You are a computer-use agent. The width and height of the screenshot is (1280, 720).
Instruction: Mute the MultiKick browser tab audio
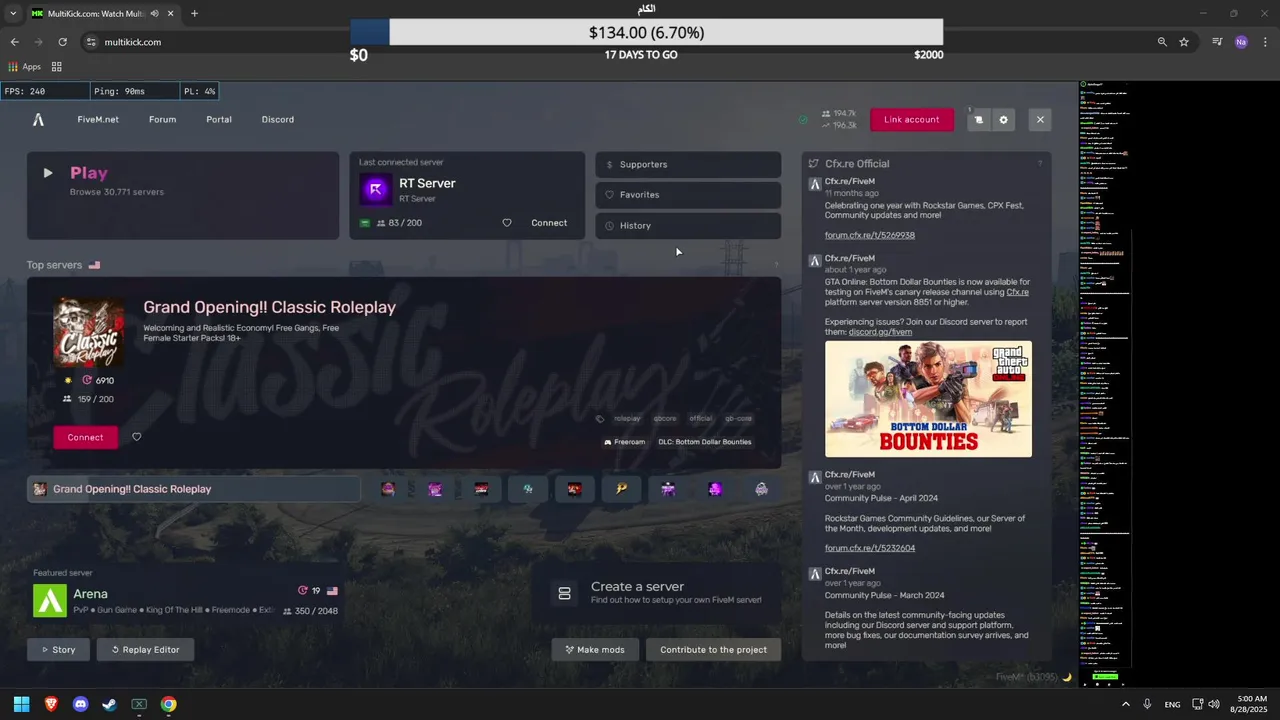154,14
